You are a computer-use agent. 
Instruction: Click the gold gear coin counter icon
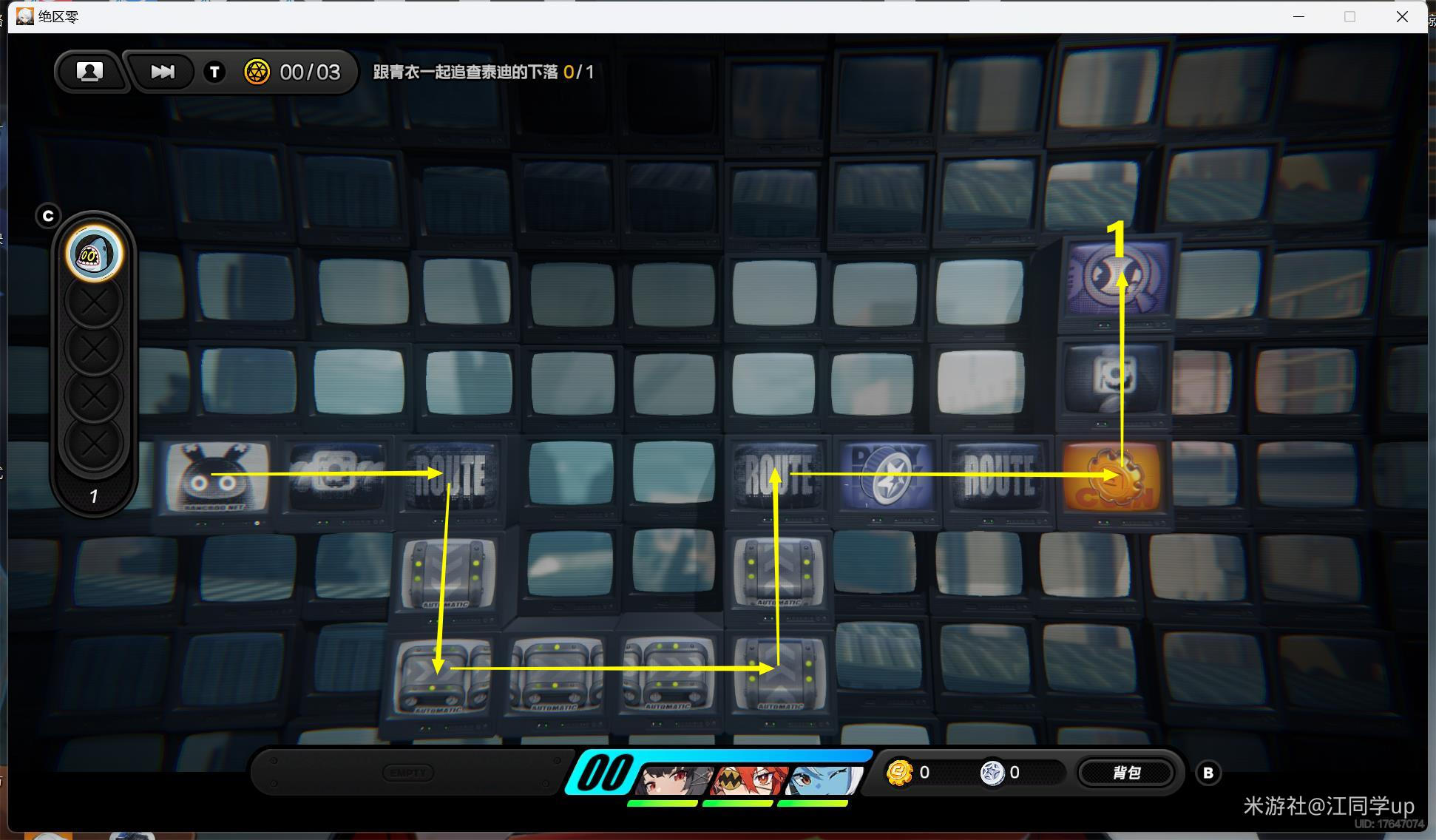[x=257, y=72]
